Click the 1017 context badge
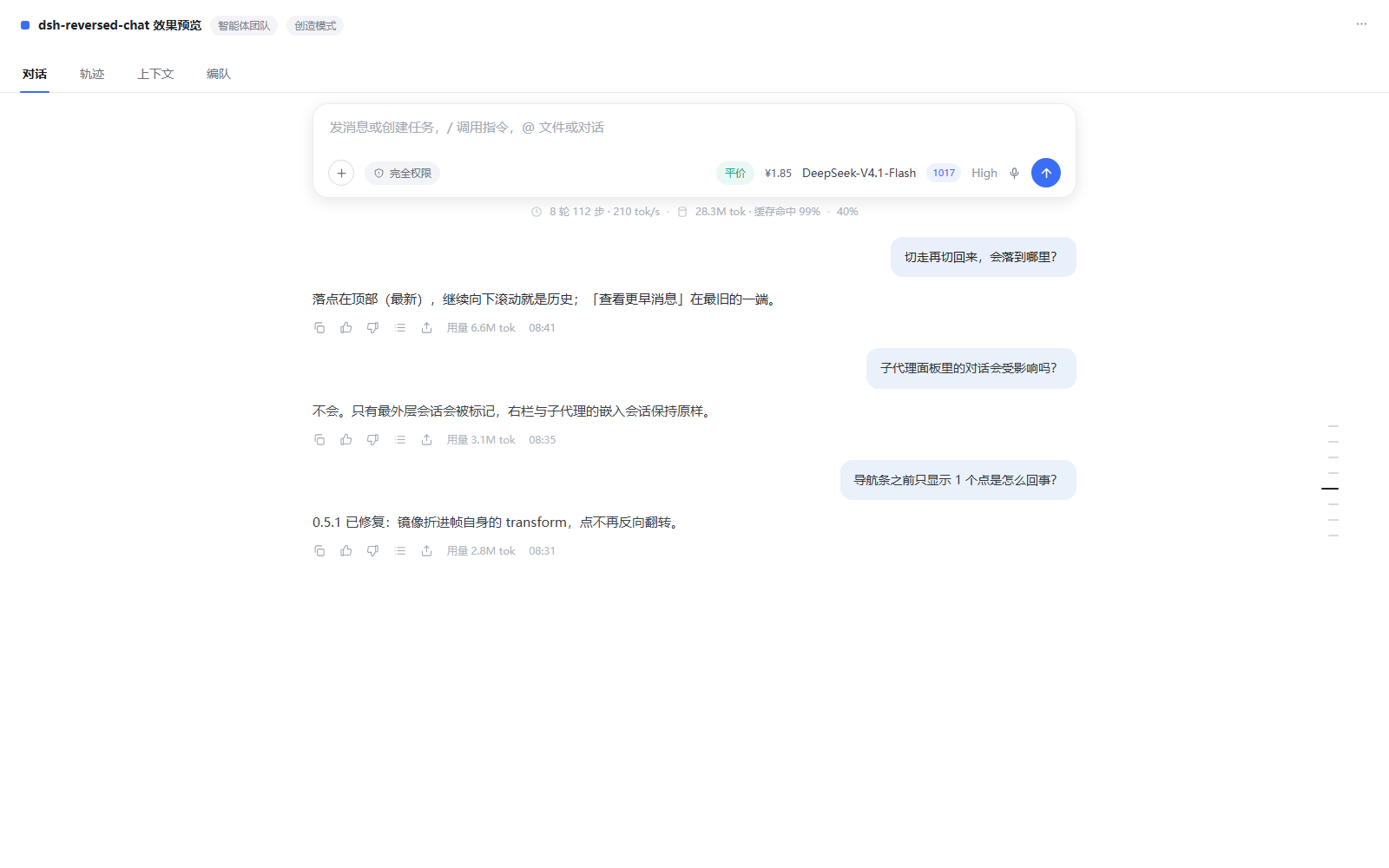 pos(944,173)
